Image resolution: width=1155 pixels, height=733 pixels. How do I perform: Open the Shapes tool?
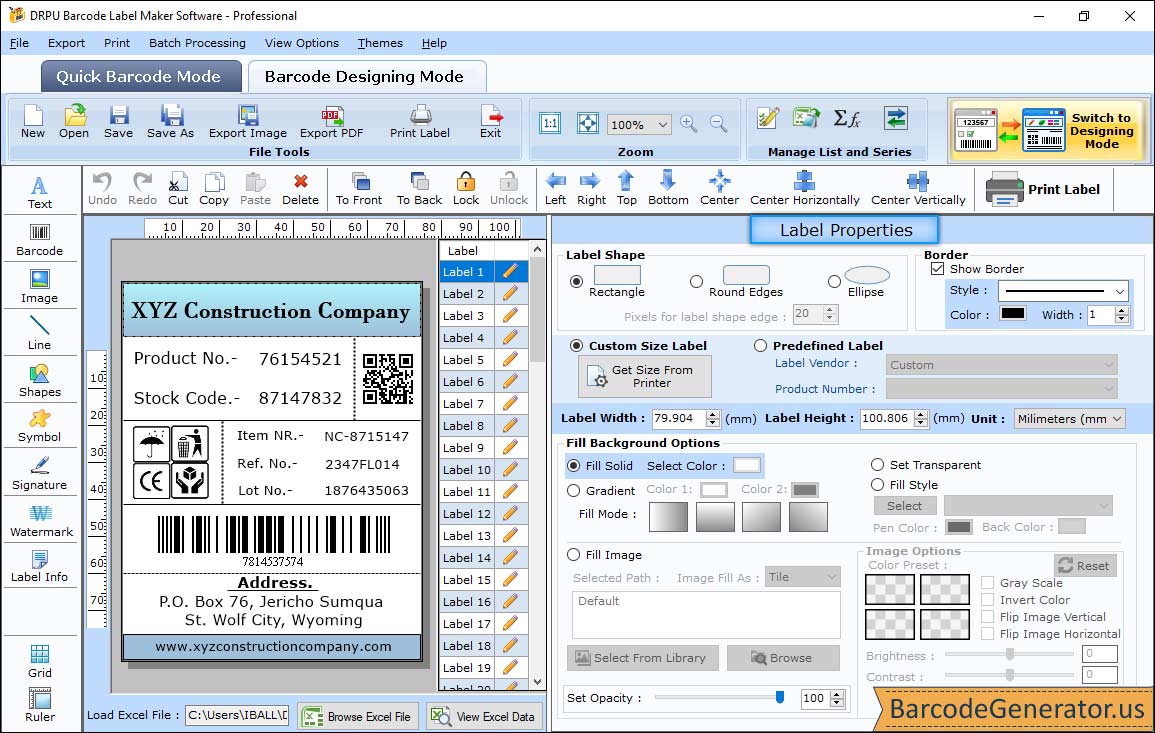[x=40, y=381]
